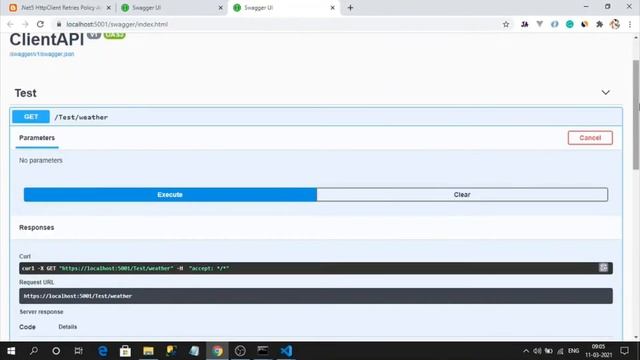Open the Windows Start menu
Viewport: 640px width, 360px height.
click(11, 351)
